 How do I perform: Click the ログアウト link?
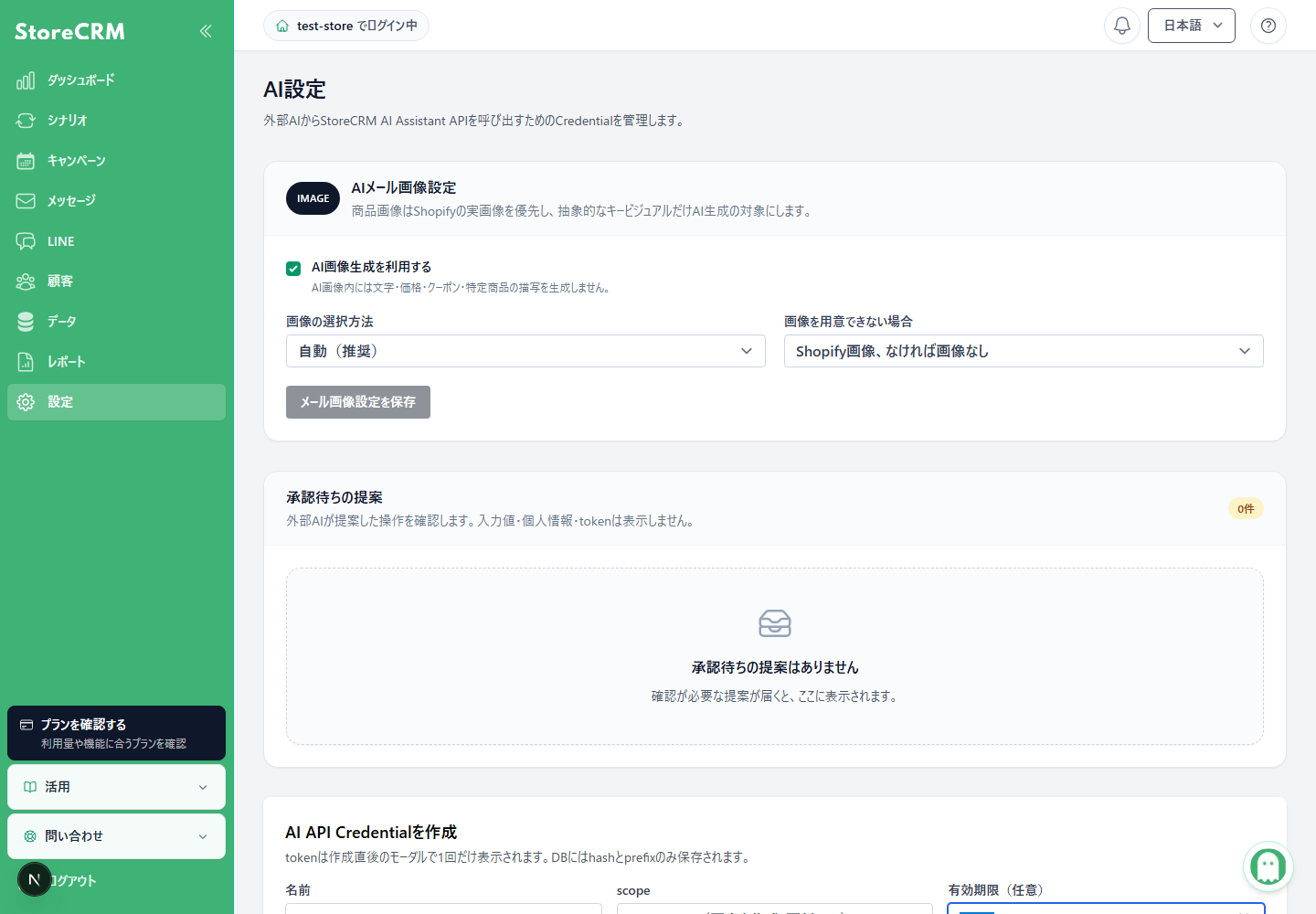pyautogui.click(x=73, y=881)
